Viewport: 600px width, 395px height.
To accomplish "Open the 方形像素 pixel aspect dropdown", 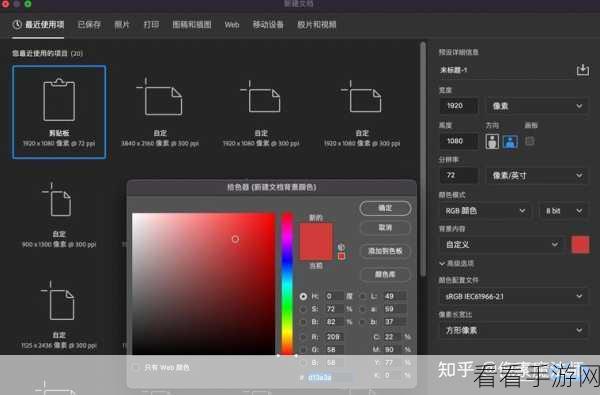I will coord(514,330).
